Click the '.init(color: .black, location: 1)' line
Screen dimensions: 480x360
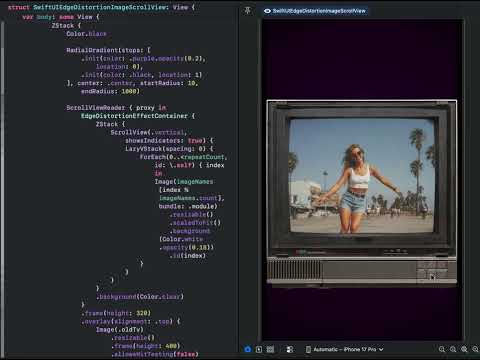coord(141,75)
